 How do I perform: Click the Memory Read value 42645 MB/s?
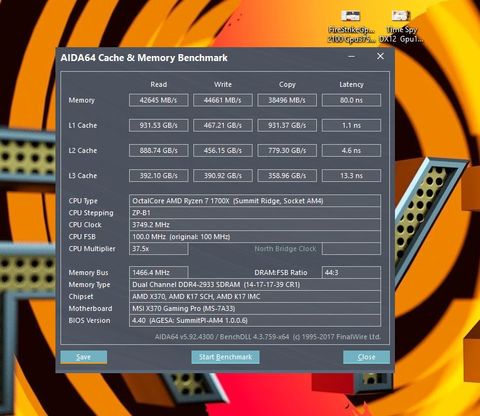point(159,100)
